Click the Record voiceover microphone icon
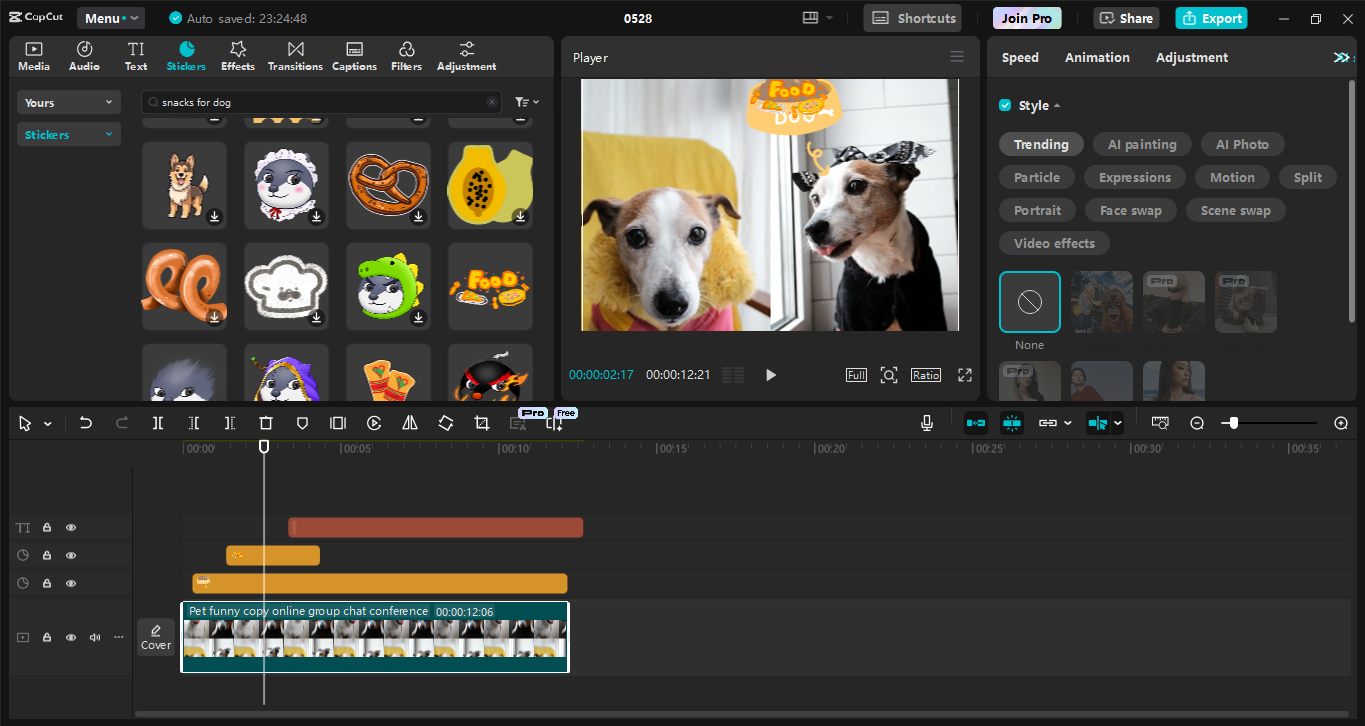 (x=926, y=422)
